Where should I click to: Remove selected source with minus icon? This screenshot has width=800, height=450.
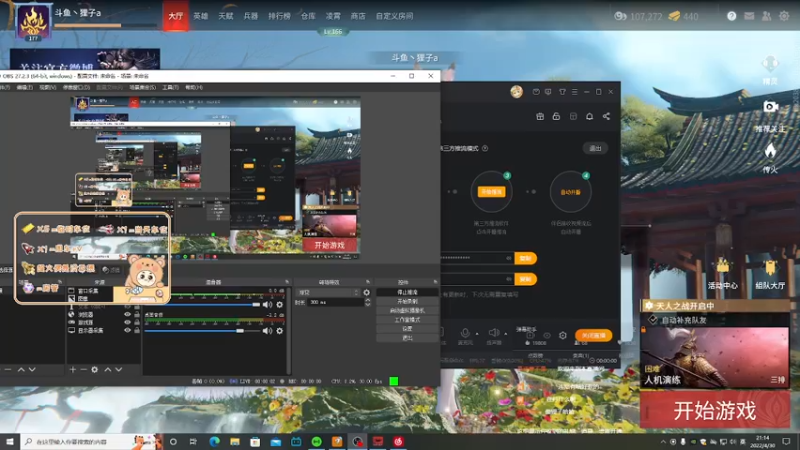(x=83, y=369)
